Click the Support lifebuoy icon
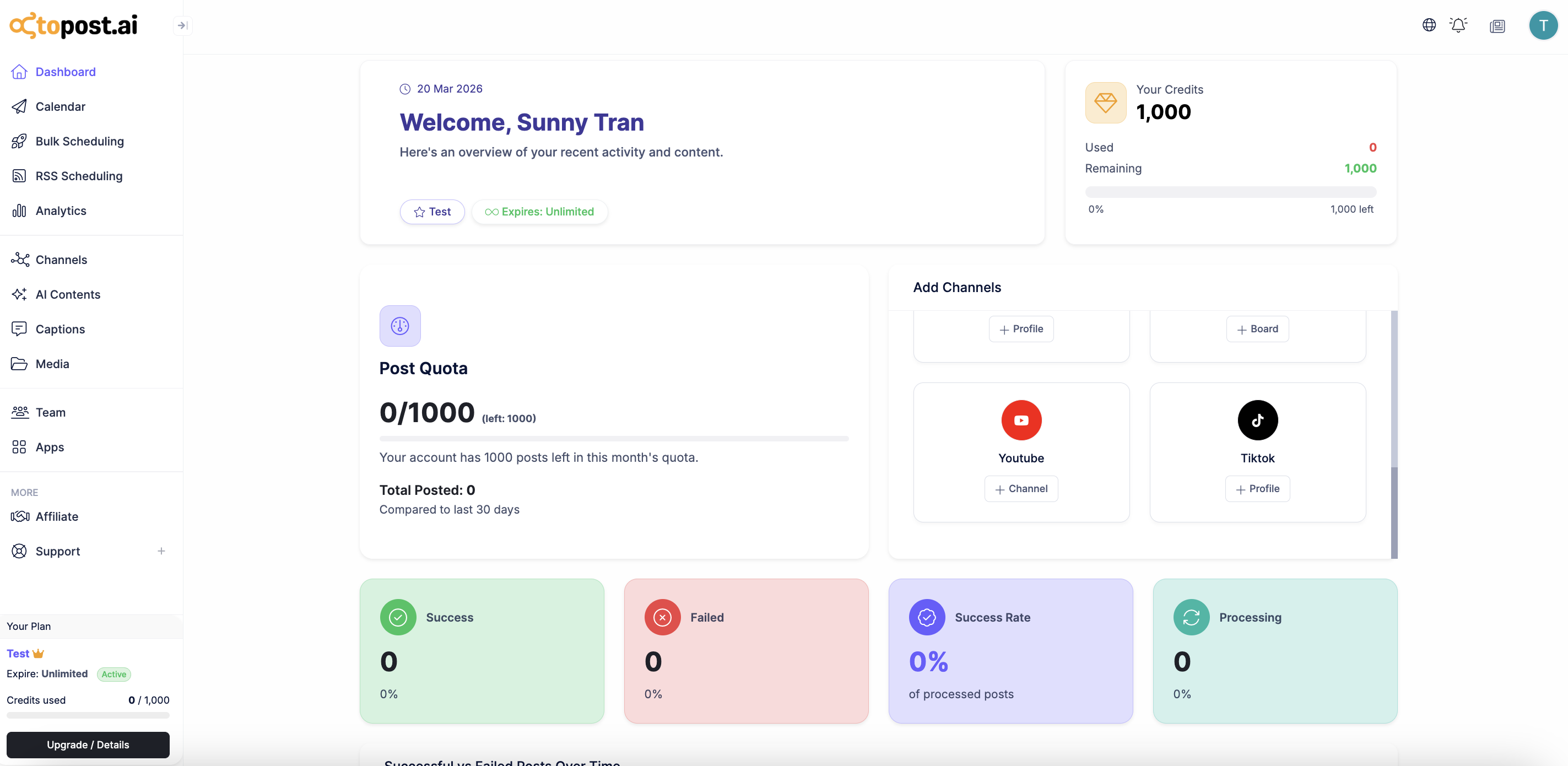This screenshot has width=1568, height=766. pos(19,551)
